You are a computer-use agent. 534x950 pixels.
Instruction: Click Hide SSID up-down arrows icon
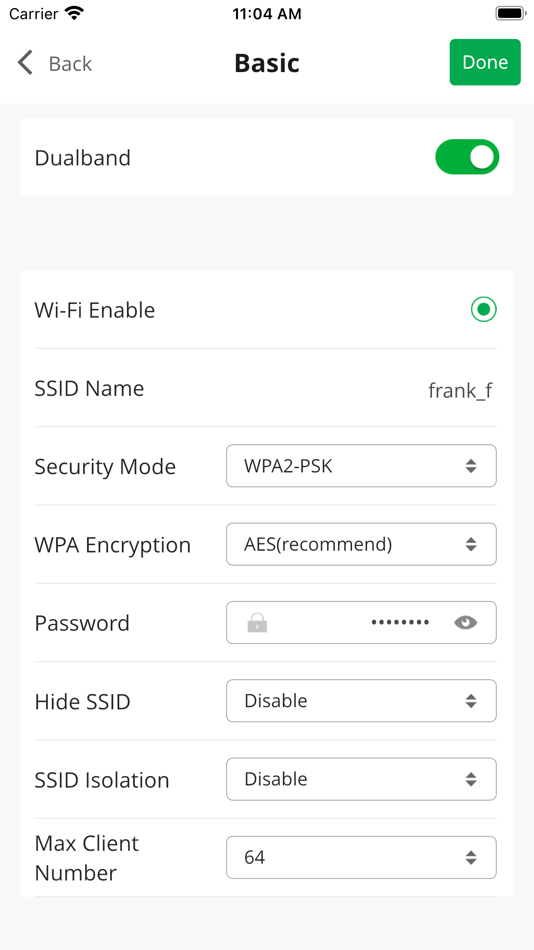coord(471,701)
